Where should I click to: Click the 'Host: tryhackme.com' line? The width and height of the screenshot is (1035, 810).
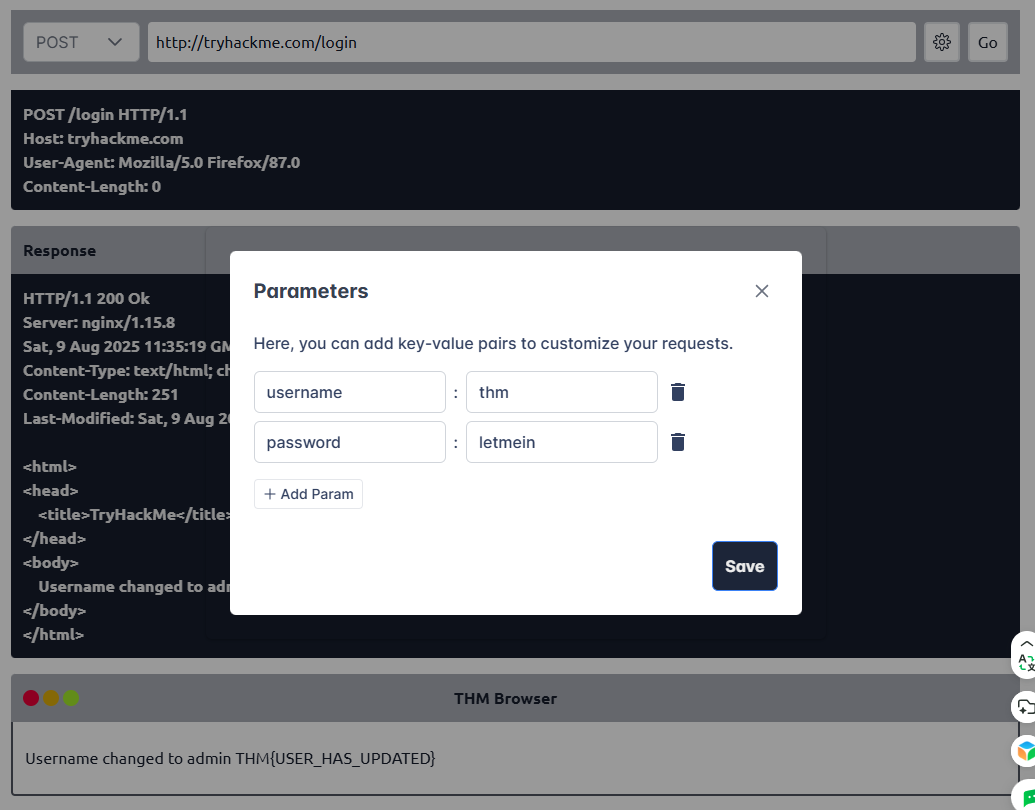pyautogui.click(x=103, y=139)
